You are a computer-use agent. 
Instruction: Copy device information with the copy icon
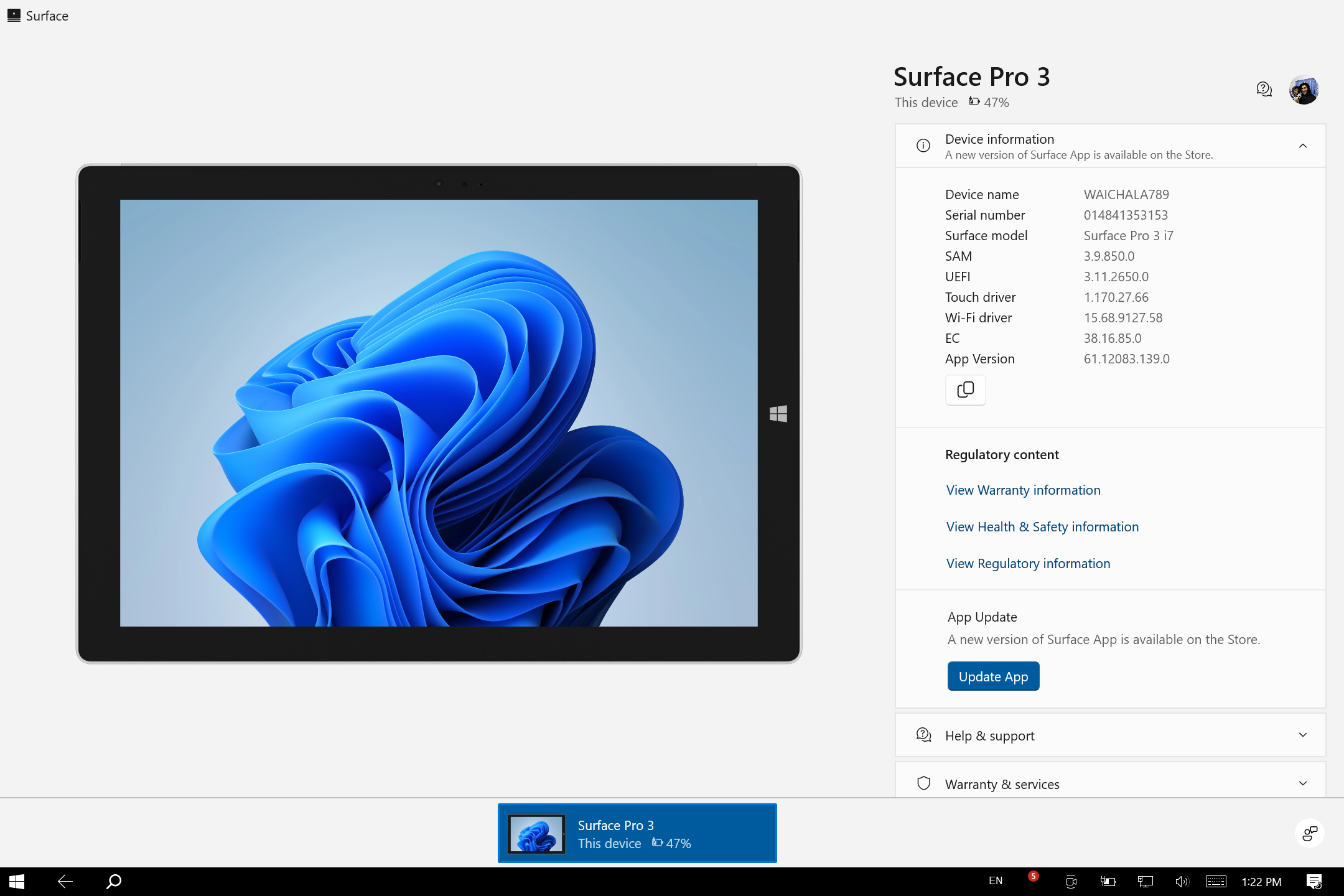965,390
